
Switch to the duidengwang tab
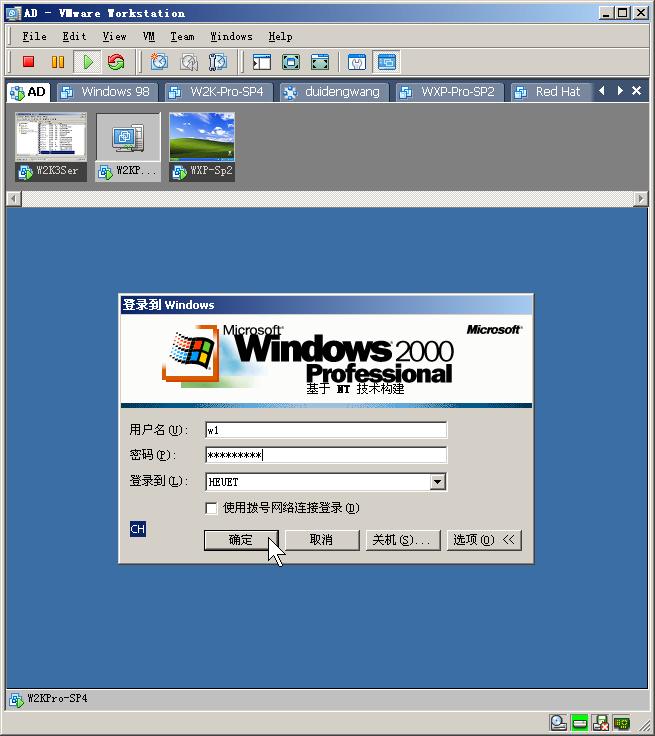[334, 92]
